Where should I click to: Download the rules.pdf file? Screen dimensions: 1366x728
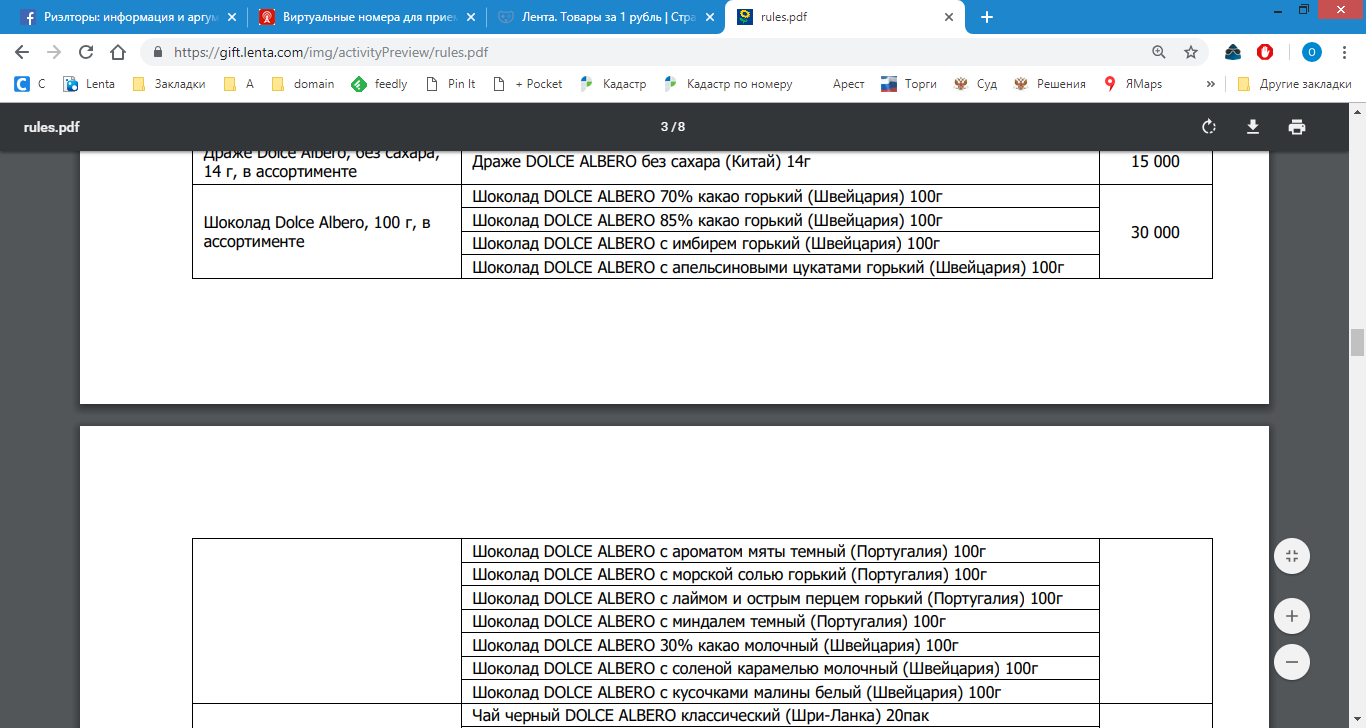pos(1252,127)
